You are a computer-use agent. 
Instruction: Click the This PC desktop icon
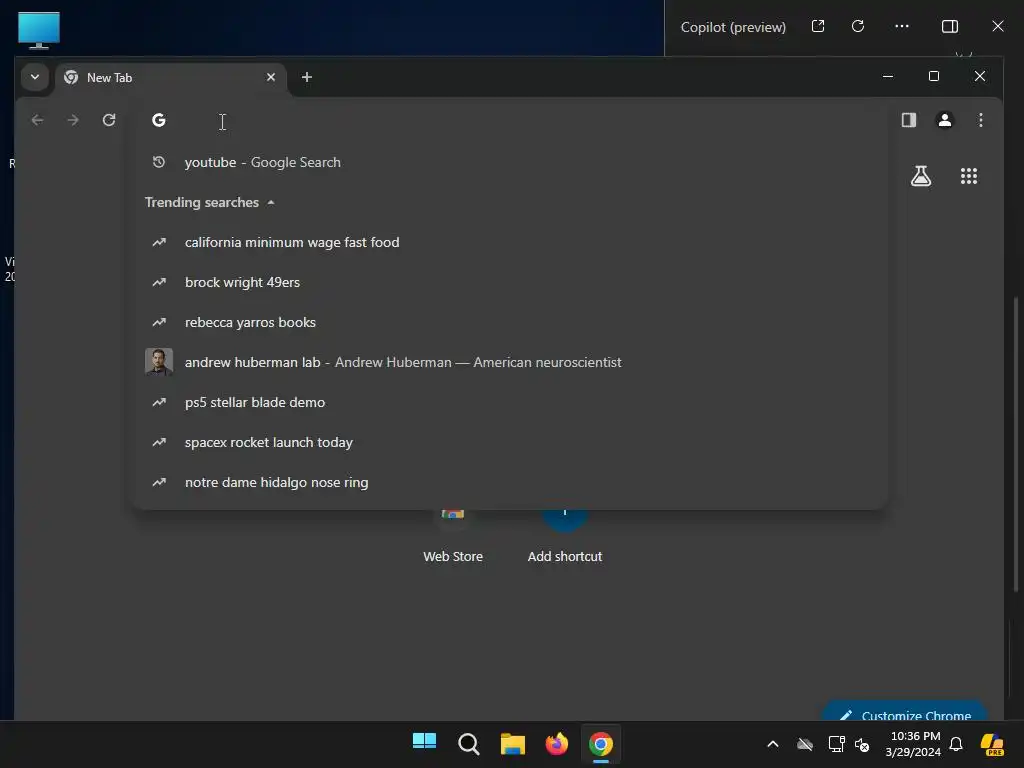(x=39, y=30)
